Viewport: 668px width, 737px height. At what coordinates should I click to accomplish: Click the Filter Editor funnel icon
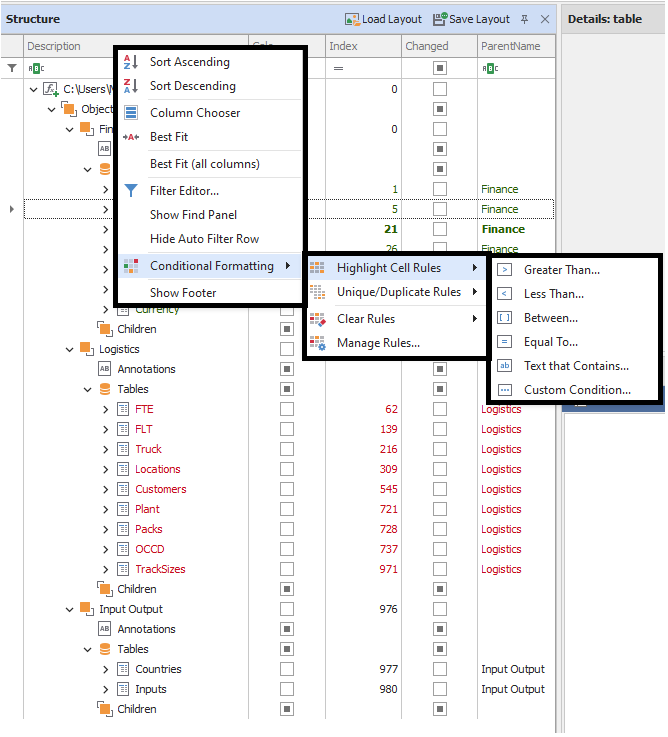131,190
